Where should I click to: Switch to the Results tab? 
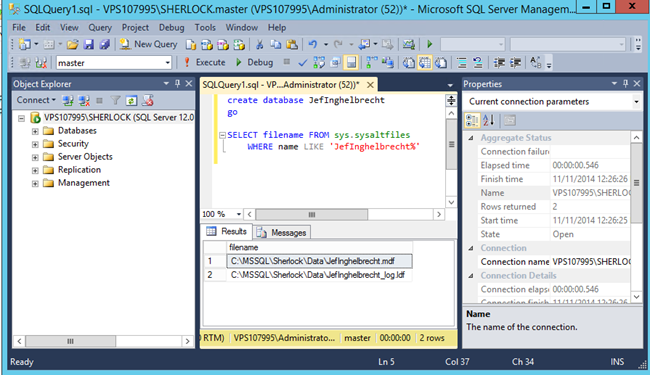[x=227, y=231]
